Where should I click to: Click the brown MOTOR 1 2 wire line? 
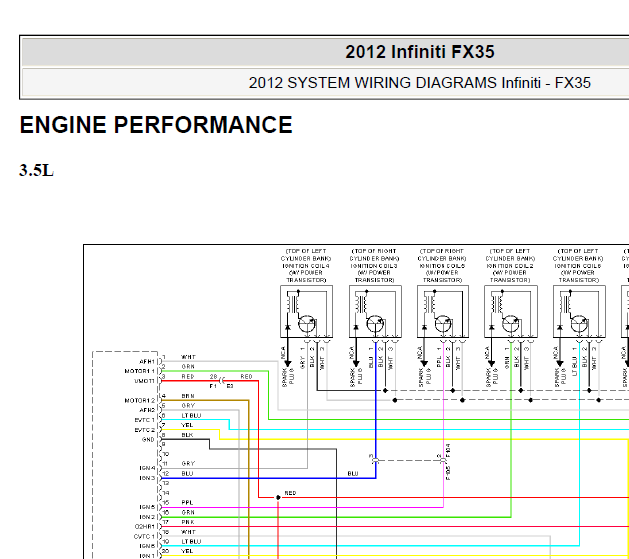205,400
